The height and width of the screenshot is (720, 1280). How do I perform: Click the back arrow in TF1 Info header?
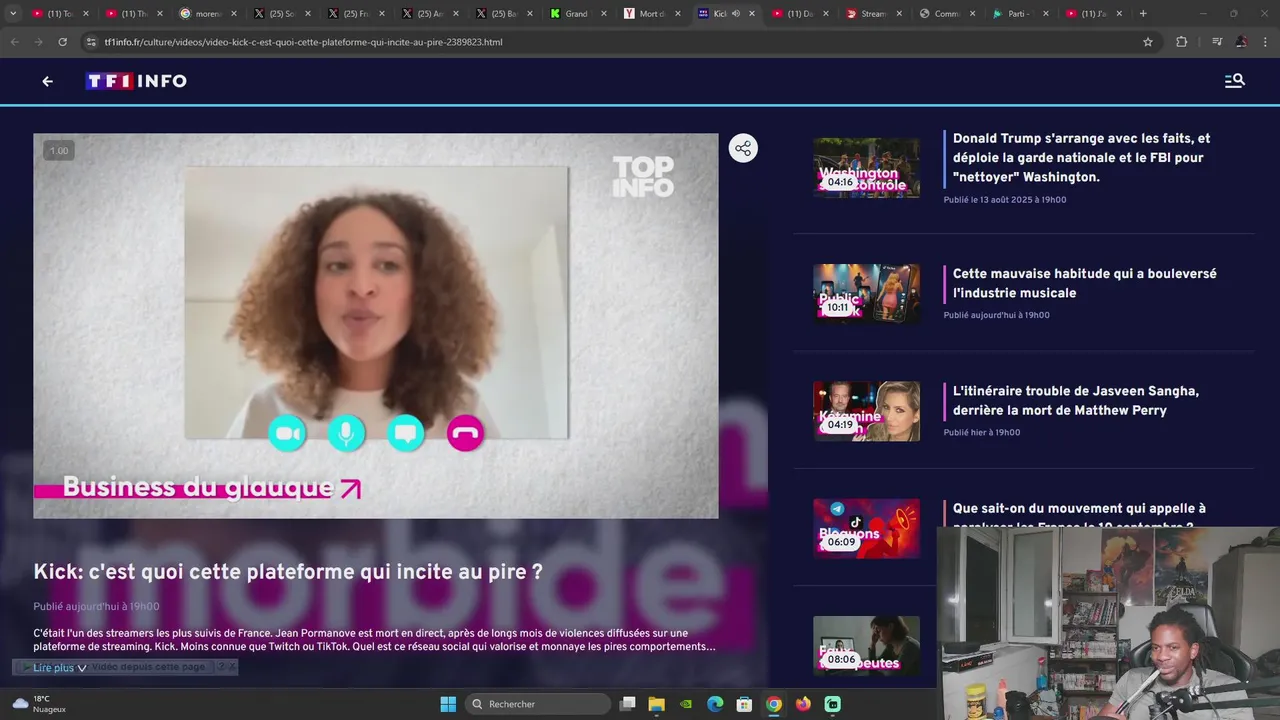47,81
